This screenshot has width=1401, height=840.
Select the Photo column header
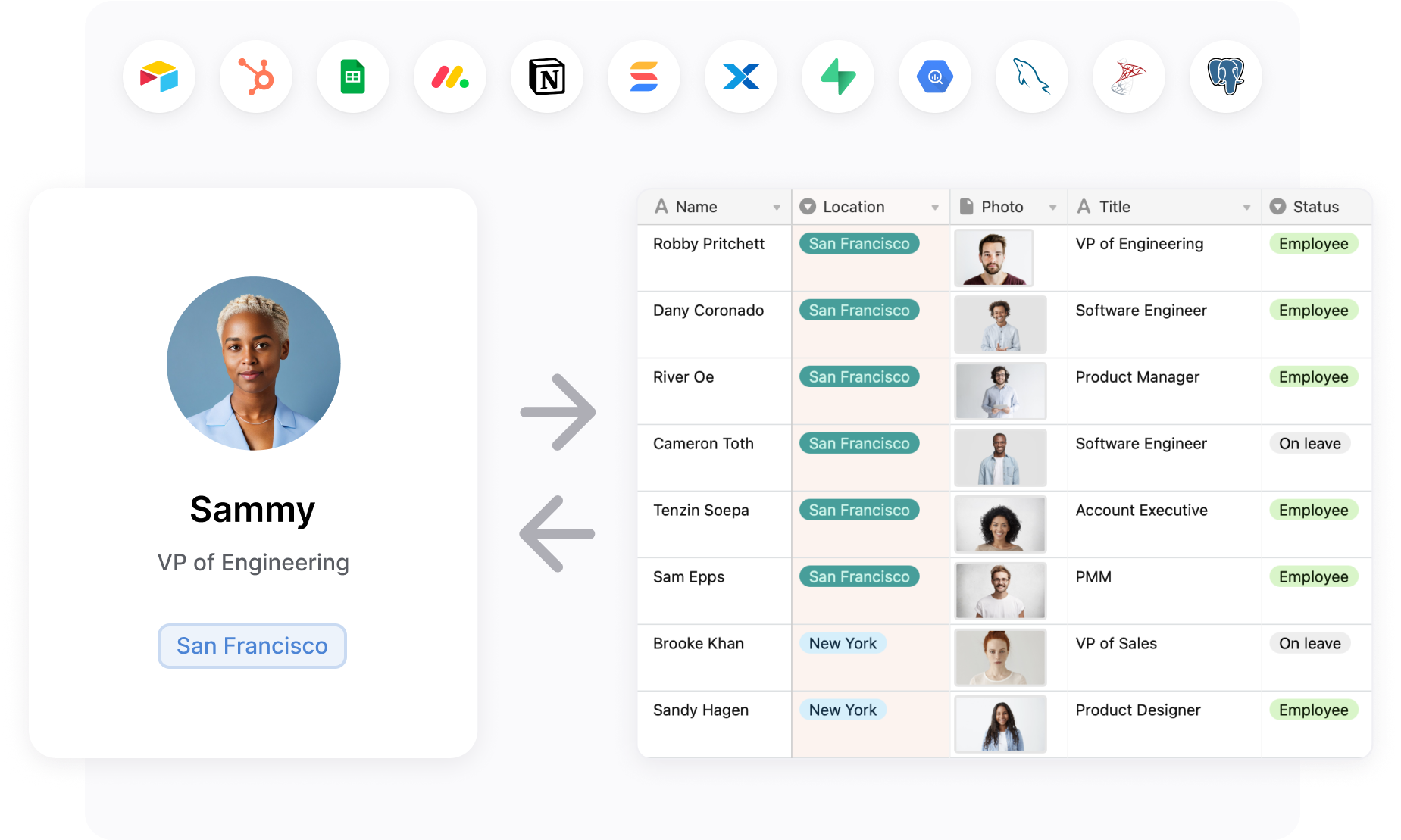click(x=1002, y=206)
